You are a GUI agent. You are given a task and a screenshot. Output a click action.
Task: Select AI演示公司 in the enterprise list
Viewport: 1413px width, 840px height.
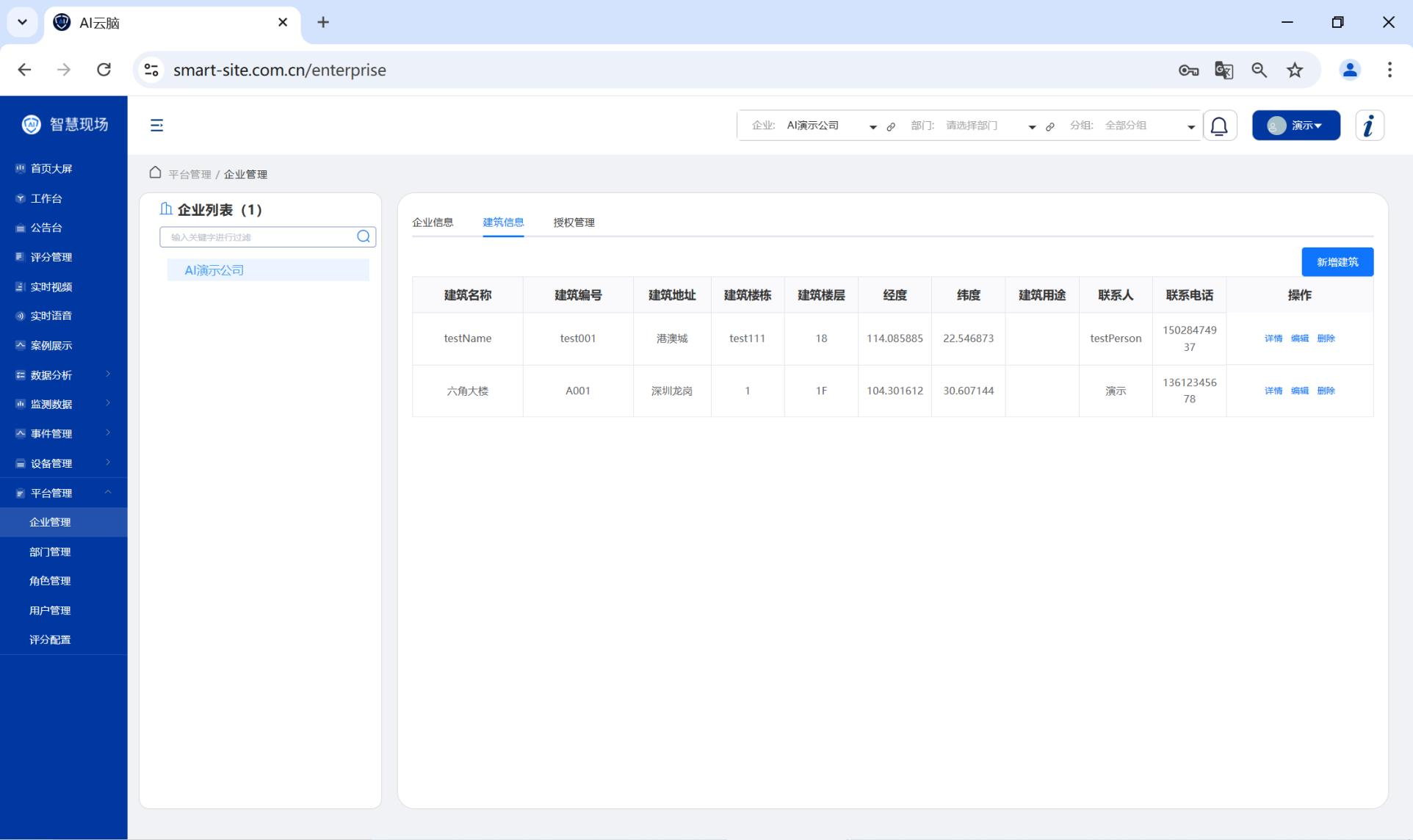pos(268,270)
